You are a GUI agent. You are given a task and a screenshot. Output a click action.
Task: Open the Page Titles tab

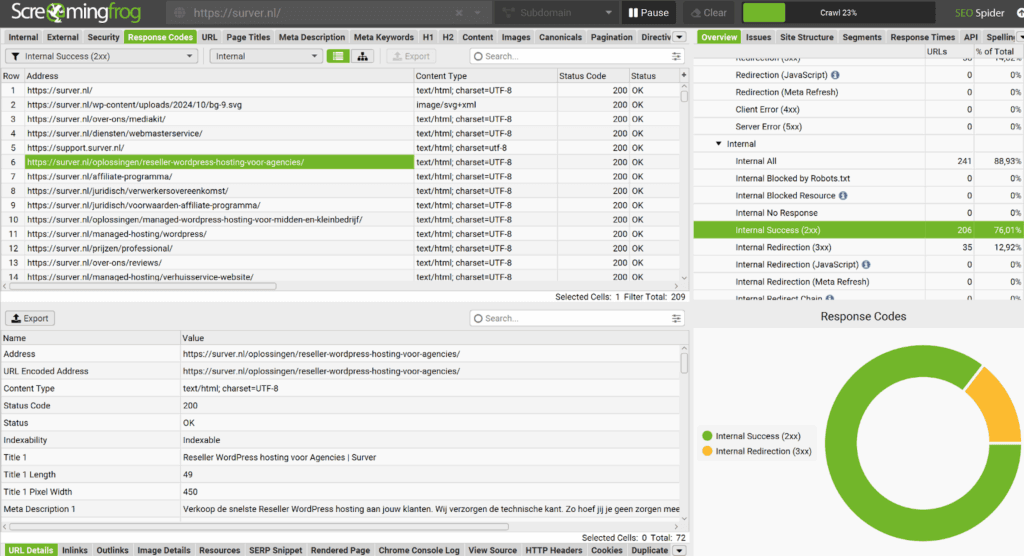tap(248, 37)
